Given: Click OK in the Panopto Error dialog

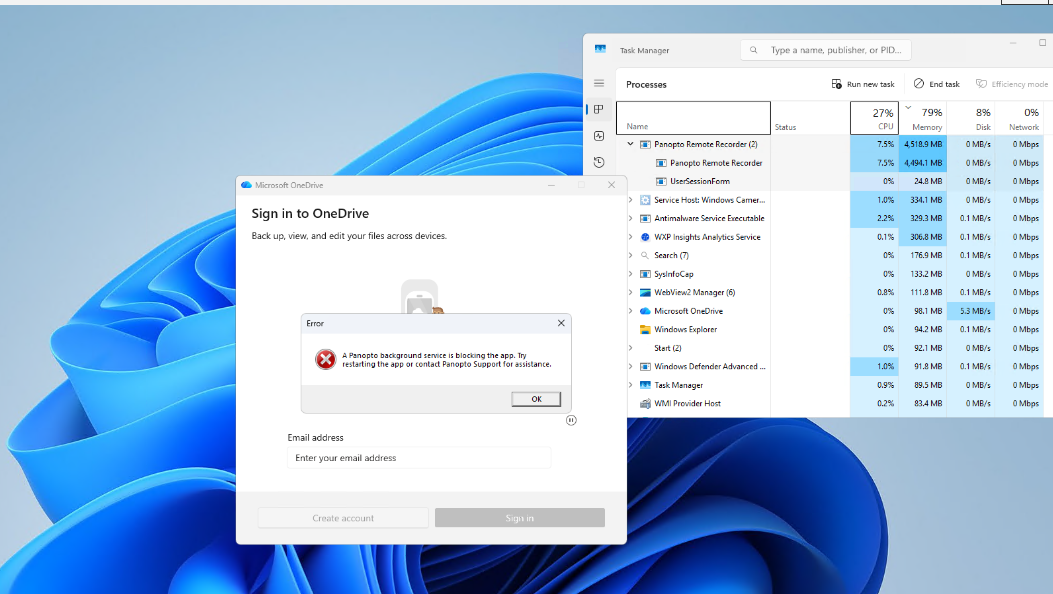Looking at the screenshot, I should pyautogui.click(x=536, y=399).
